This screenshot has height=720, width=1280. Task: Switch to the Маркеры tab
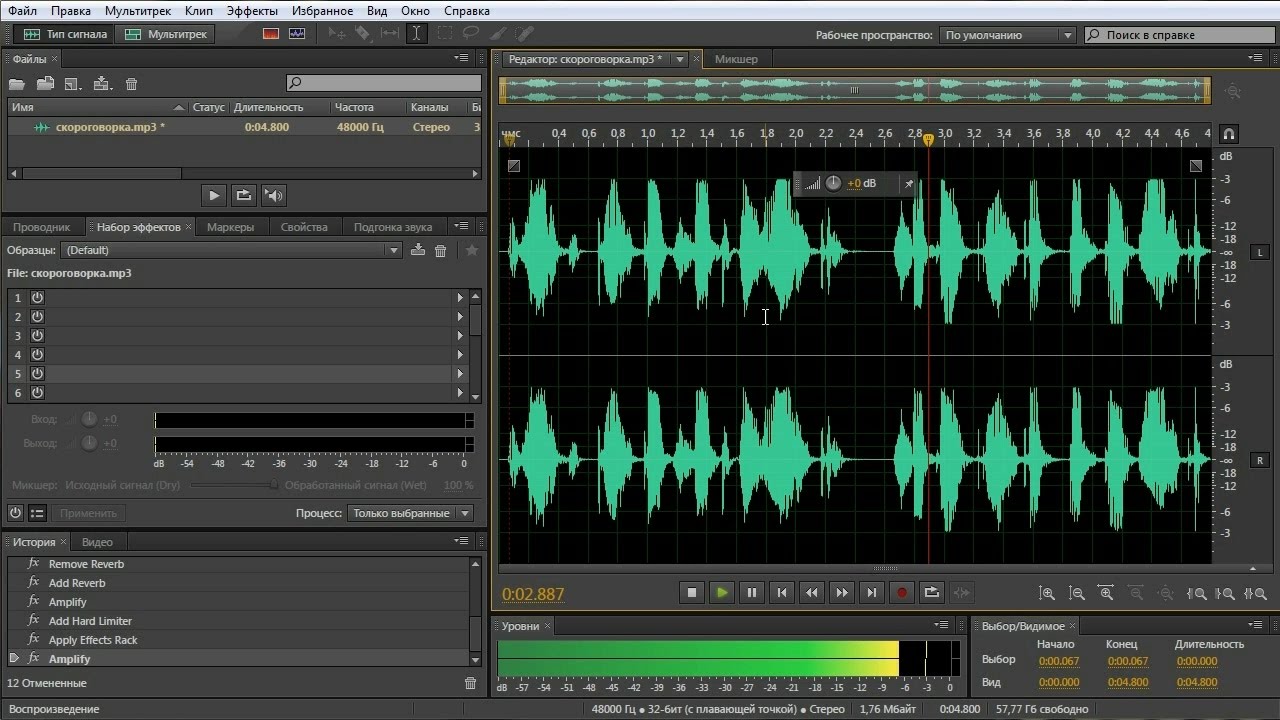(x=230, y=227)
